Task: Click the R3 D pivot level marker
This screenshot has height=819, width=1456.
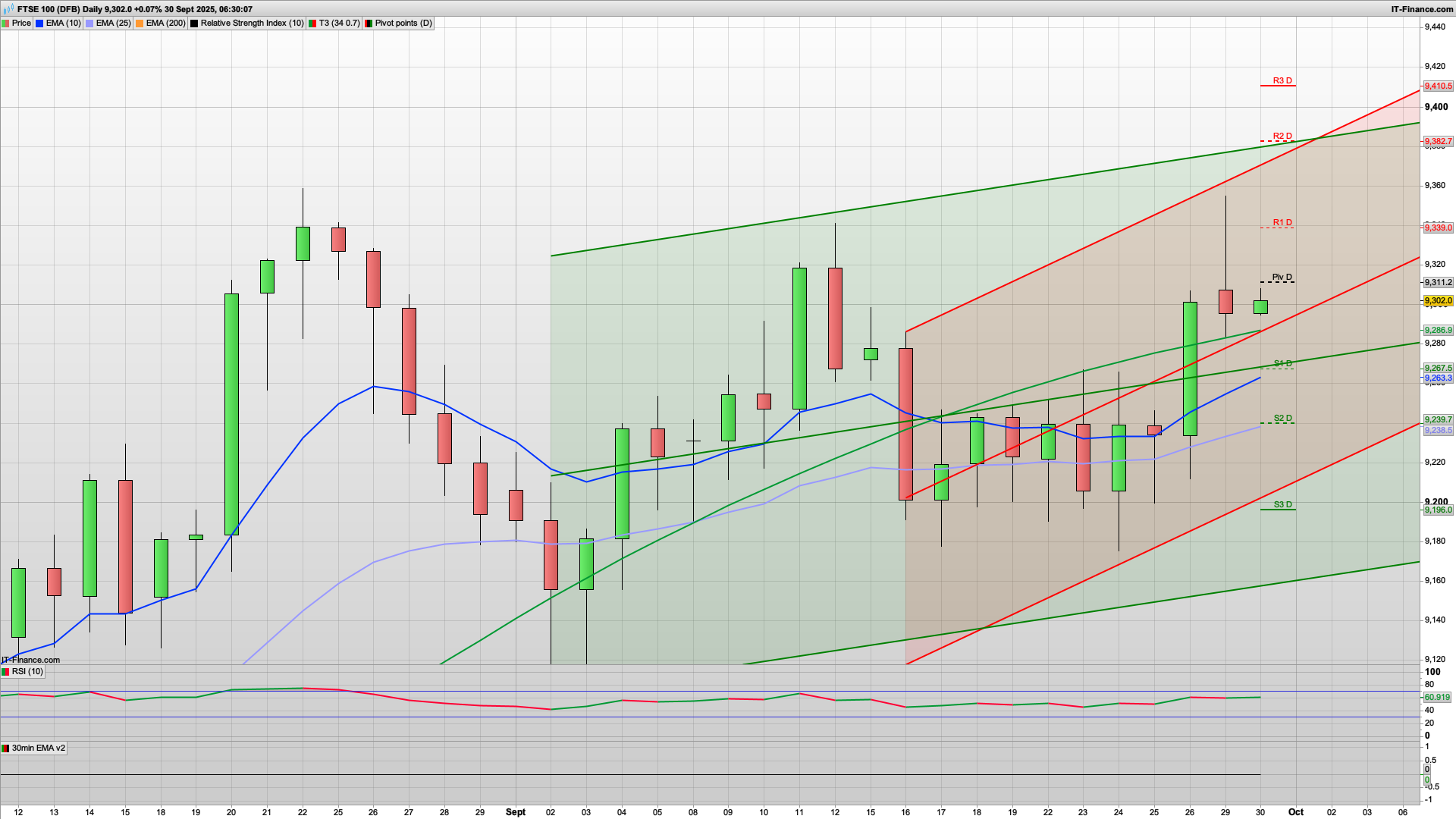Action: pos(1282,81)
